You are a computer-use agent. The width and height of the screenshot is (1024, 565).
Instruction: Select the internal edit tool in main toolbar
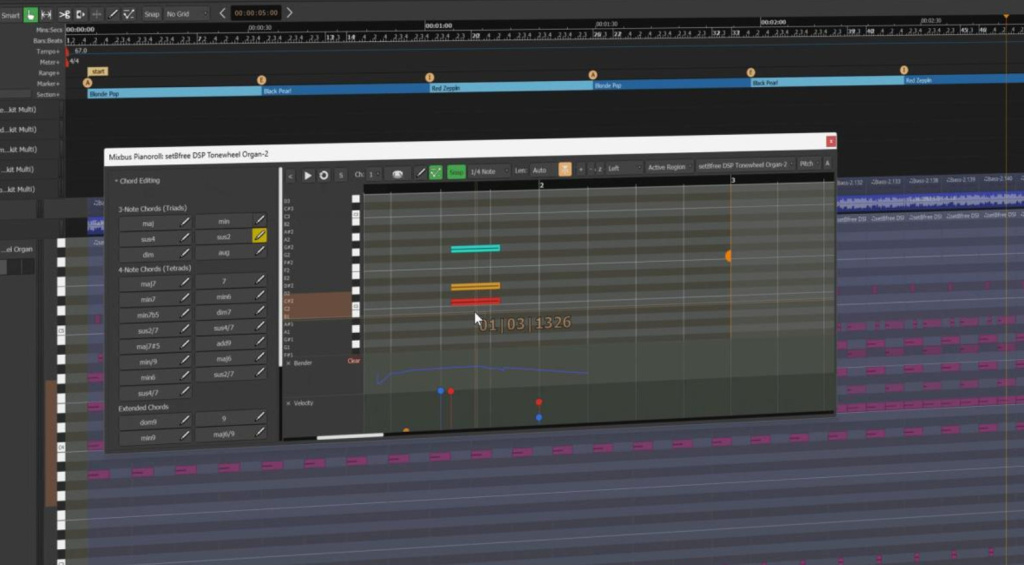[129, 14]
